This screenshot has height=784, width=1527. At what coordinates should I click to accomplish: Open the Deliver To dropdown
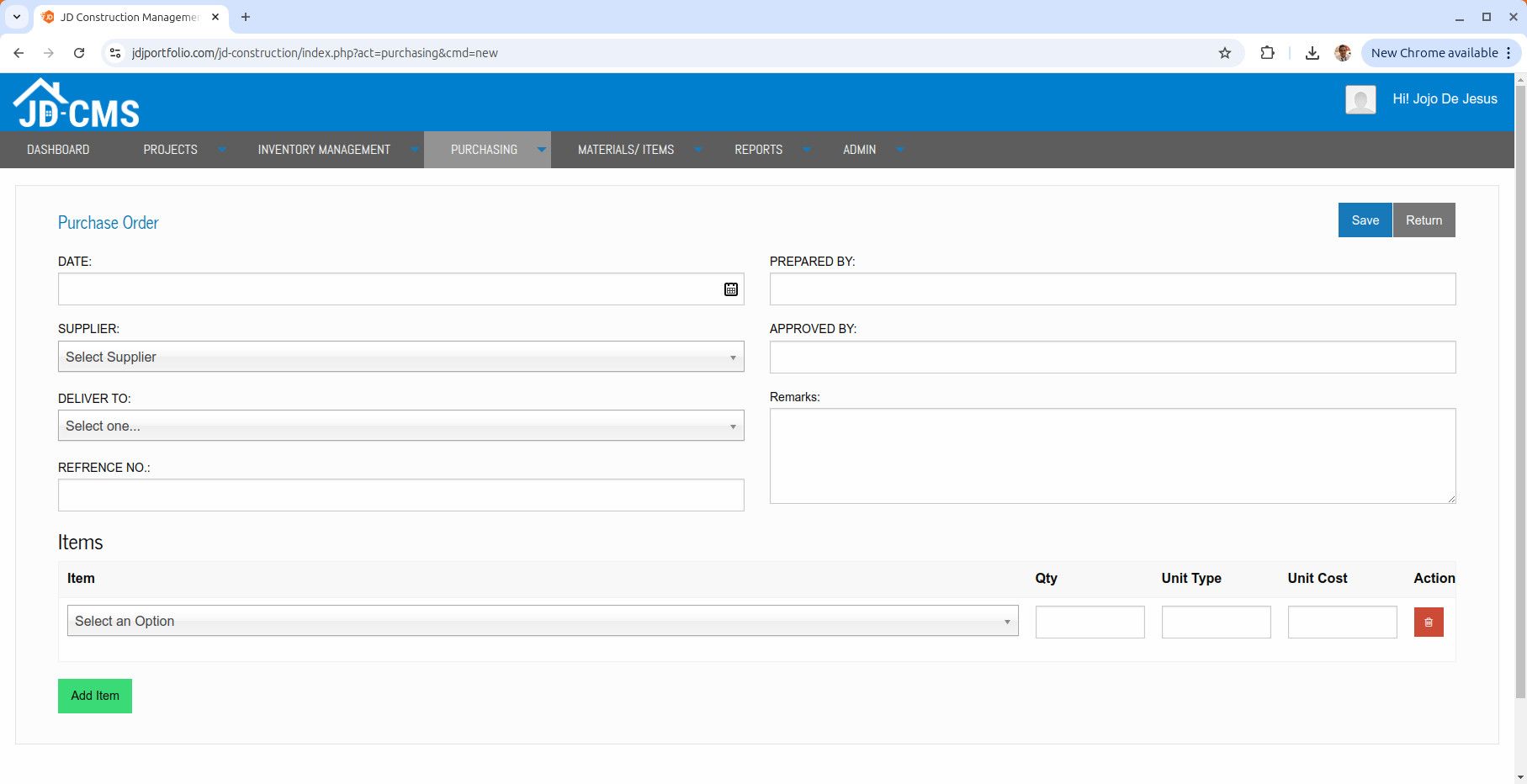[x=400, y=426]
